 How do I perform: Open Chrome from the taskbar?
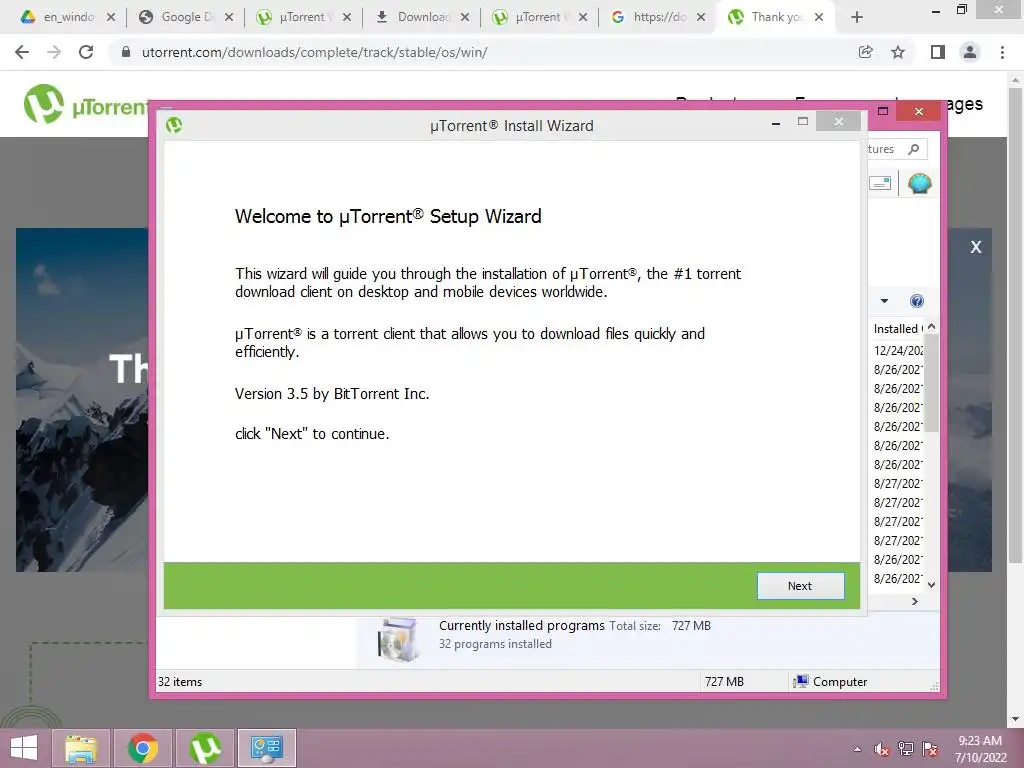click(x=143, y=748)
